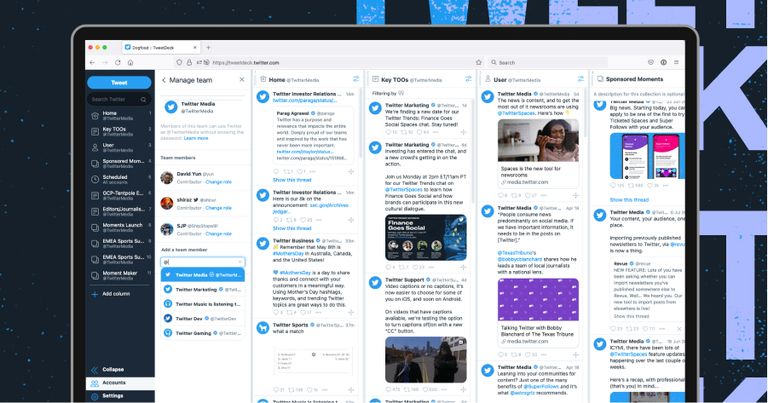Click Change role for SJP

tap(218, 234)
